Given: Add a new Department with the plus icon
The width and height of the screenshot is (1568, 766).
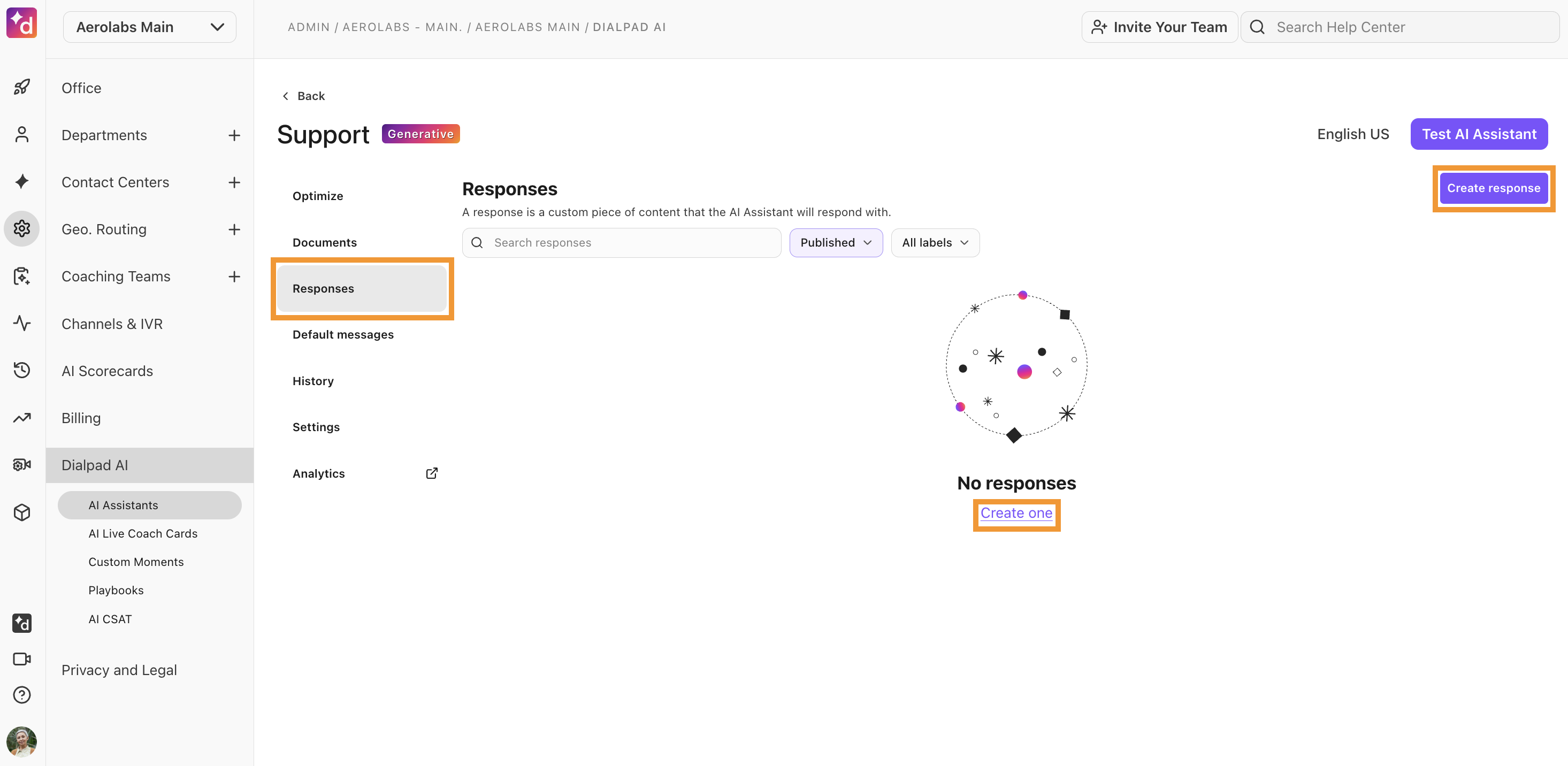Looking at the screenshot, I should (x=234, y=135).
